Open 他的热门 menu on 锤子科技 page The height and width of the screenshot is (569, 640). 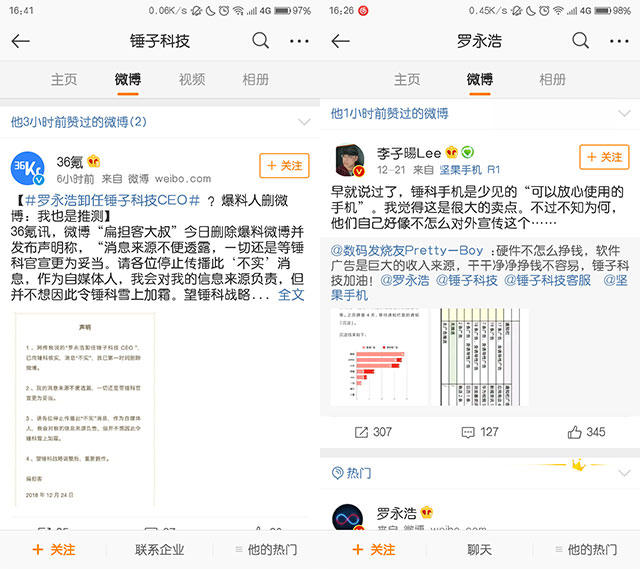(266, 550)
